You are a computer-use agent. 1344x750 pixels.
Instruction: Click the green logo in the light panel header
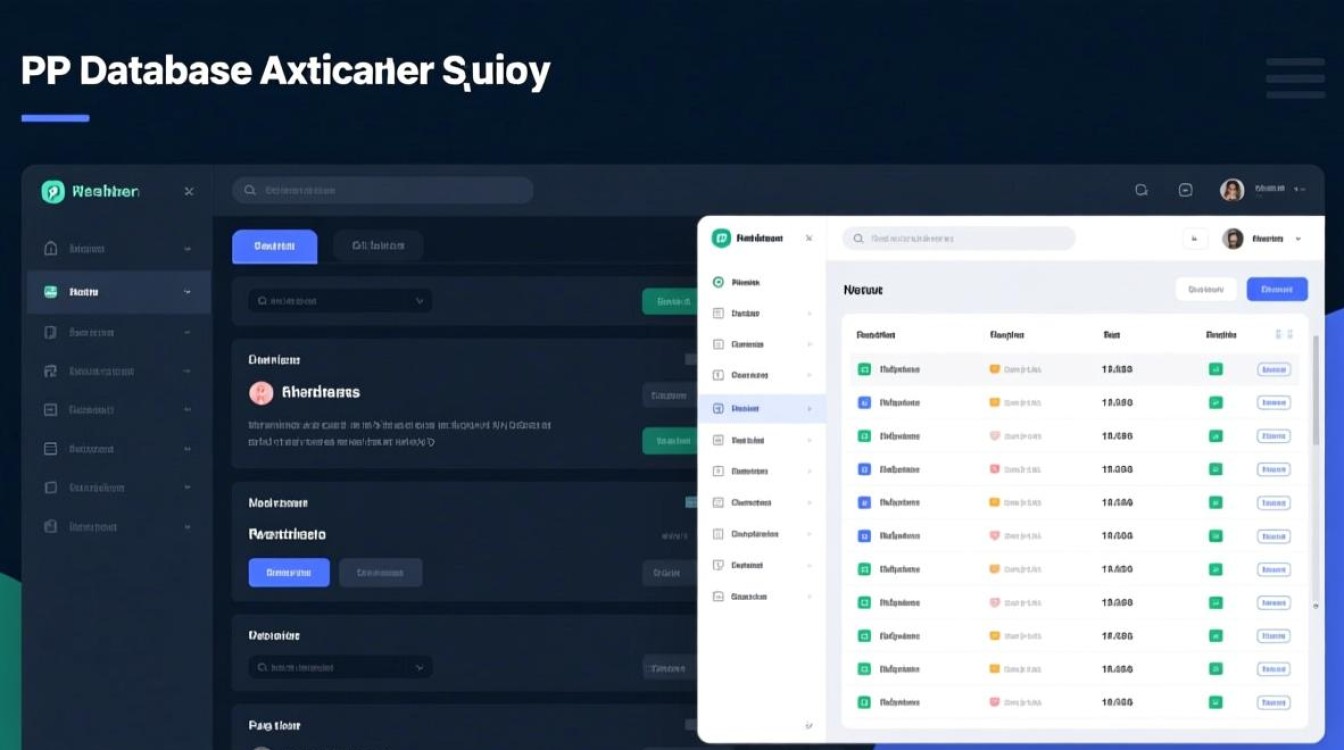point(721,238)
